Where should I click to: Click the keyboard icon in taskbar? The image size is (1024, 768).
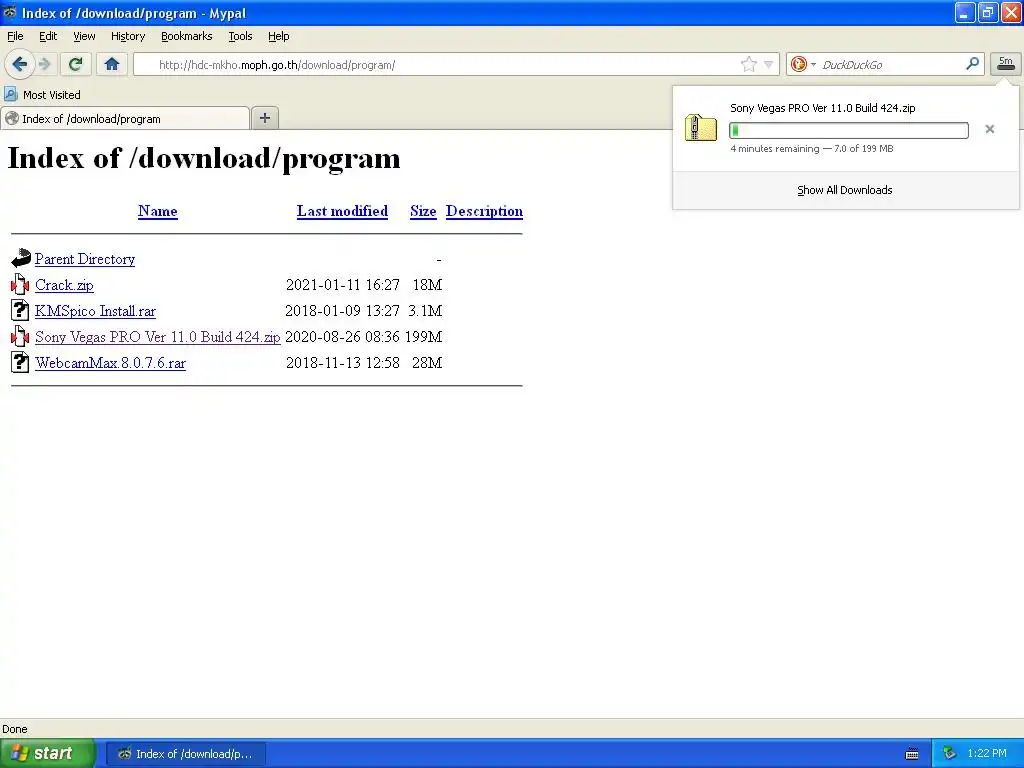click(x=912, y=754)
